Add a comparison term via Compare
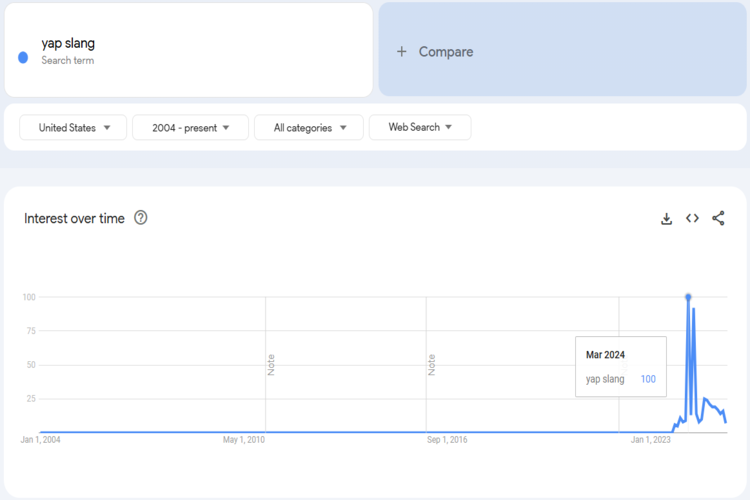 coord(562,49)
